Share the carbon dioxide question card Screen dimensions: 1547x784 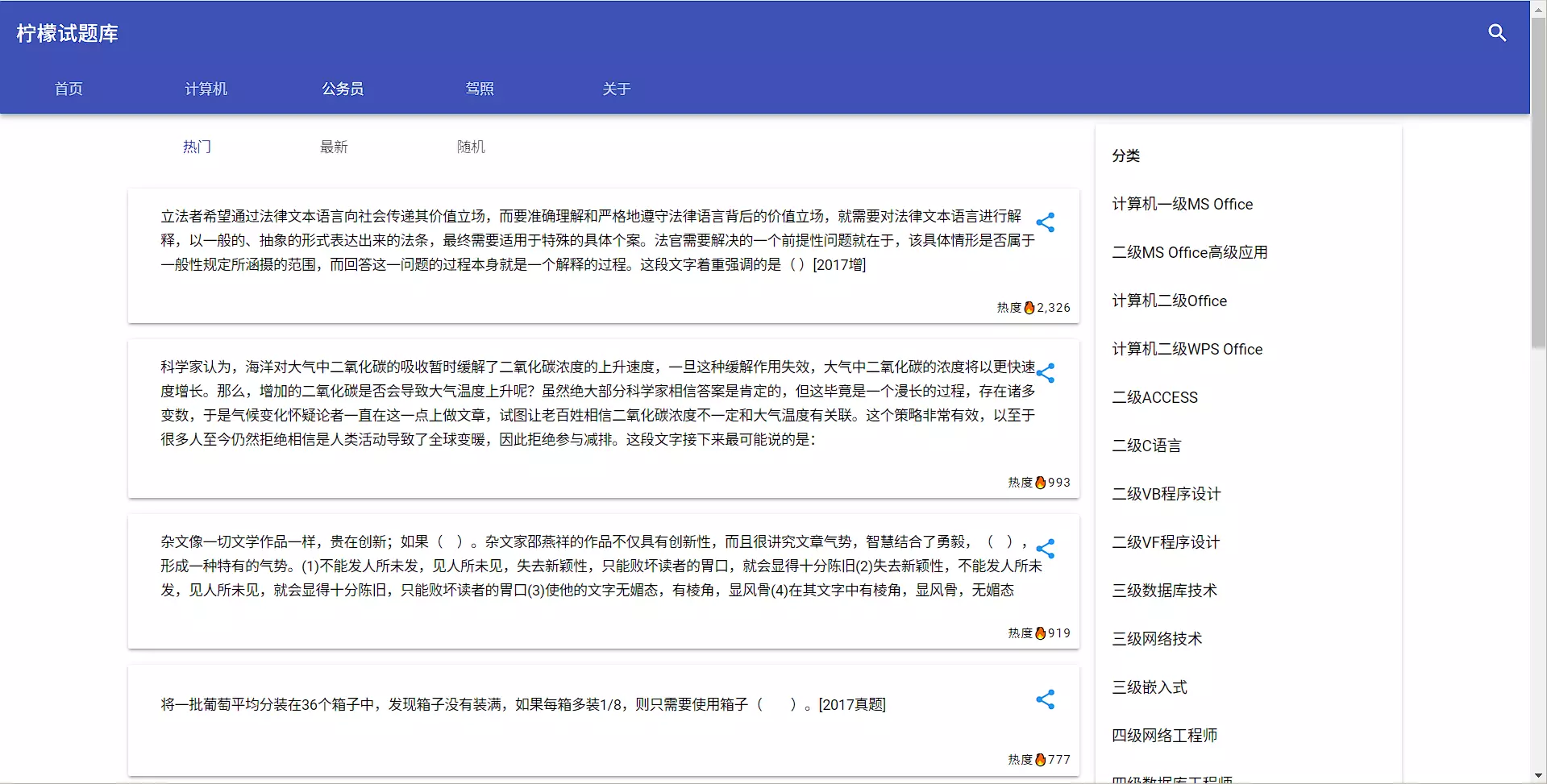[1045, 373]
